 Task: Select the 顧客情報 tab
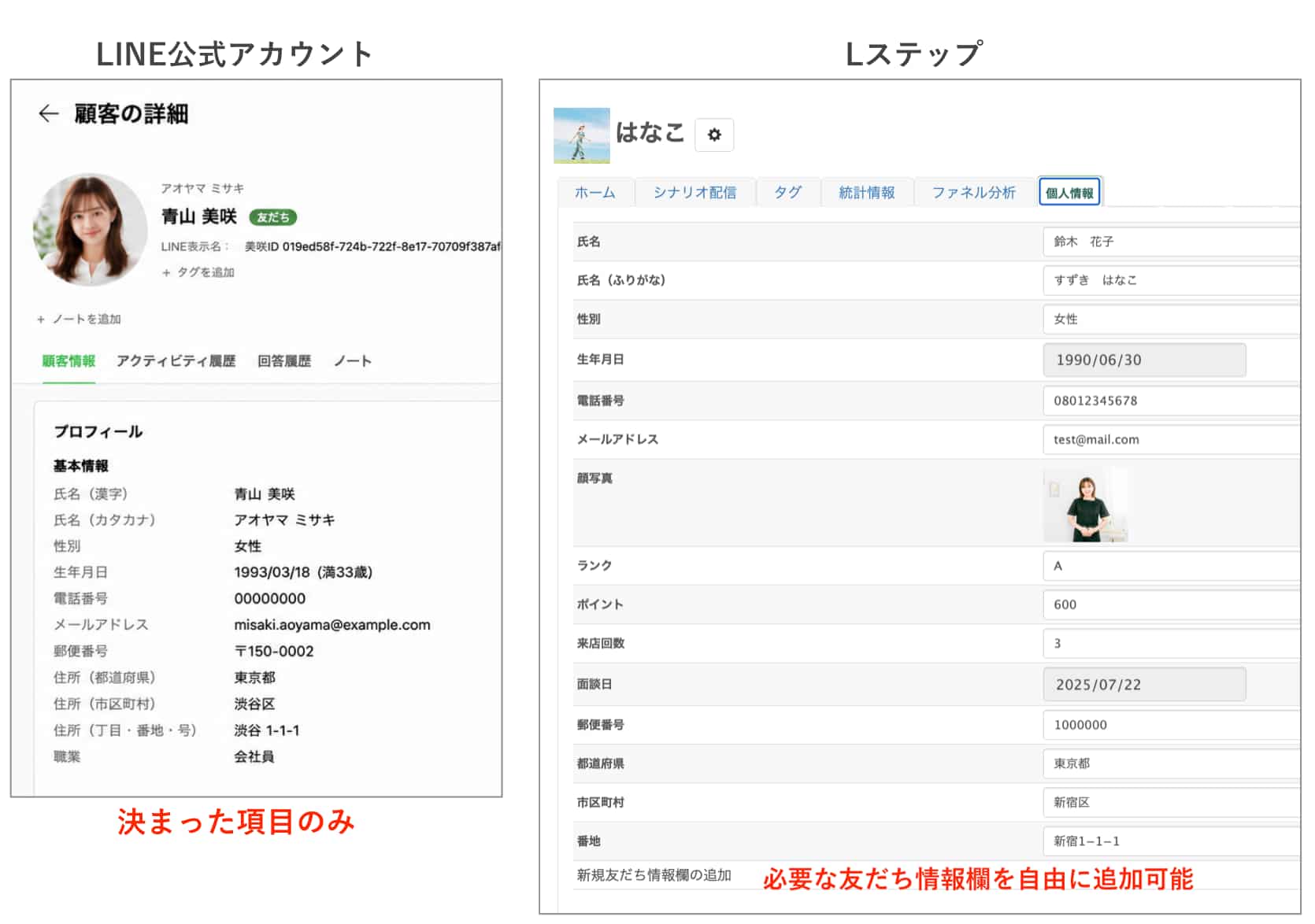(69, 360)
